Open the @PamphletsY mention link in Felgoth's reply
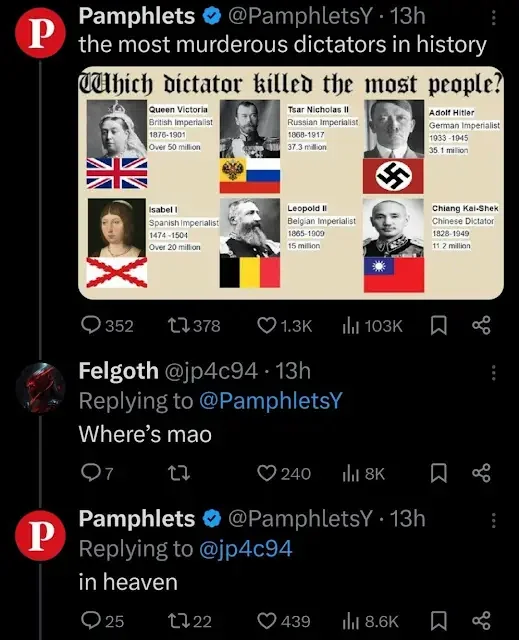Image resolution: width=519 pixels, height=640 pixels. [x=271, y=401]
